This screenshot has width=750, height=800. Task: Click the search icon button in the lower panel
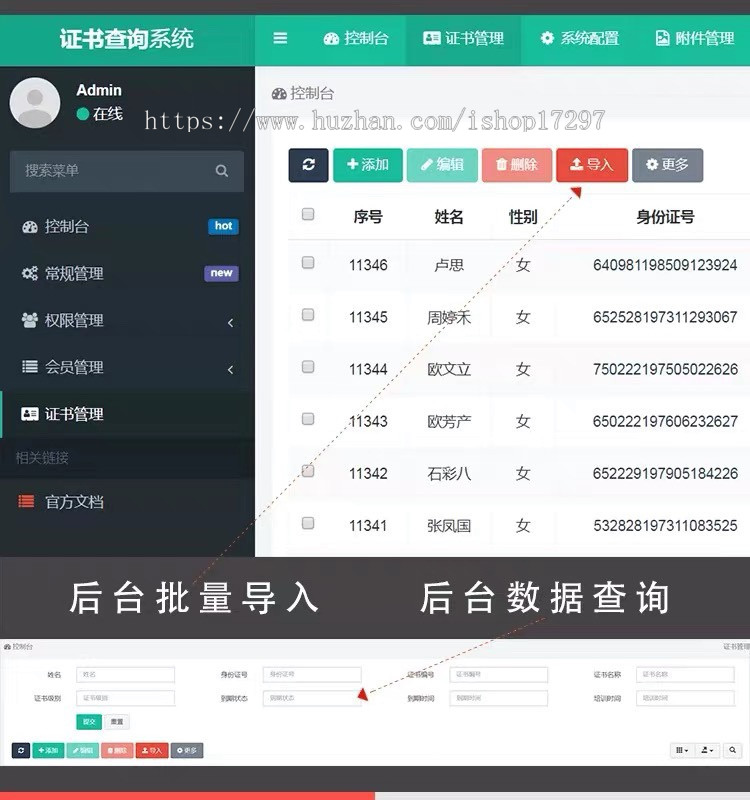pos(732,750)
